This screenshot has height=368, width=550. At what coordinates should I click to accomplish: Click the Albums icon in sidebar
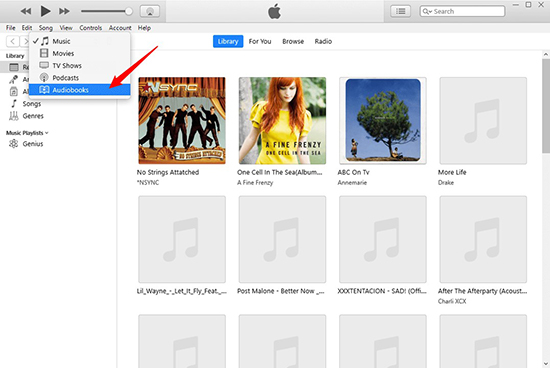pyautogui.click(x=14, y=92)
